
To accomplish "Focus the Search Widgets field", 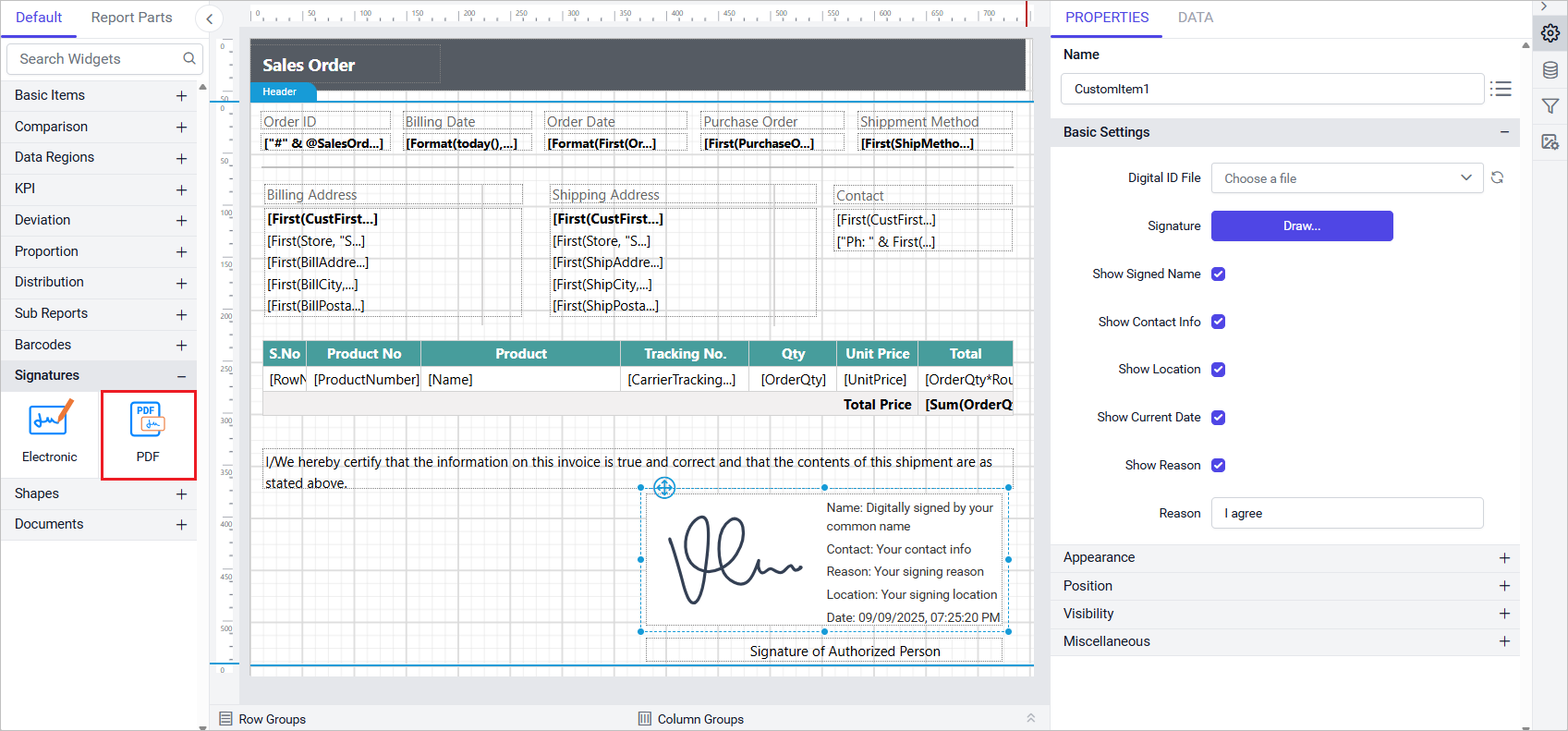I will 104,58.
